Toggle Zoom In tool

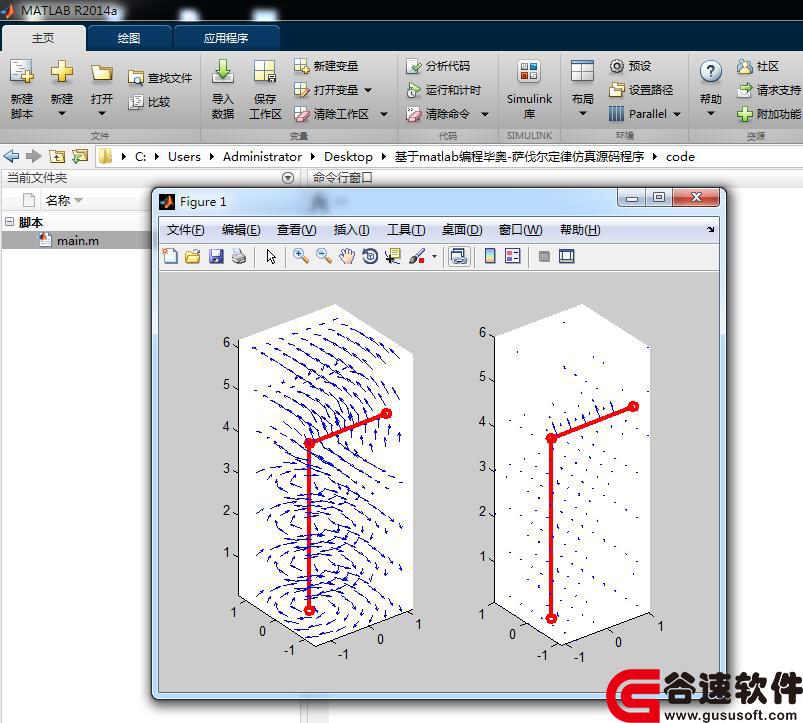click(301, 256)
